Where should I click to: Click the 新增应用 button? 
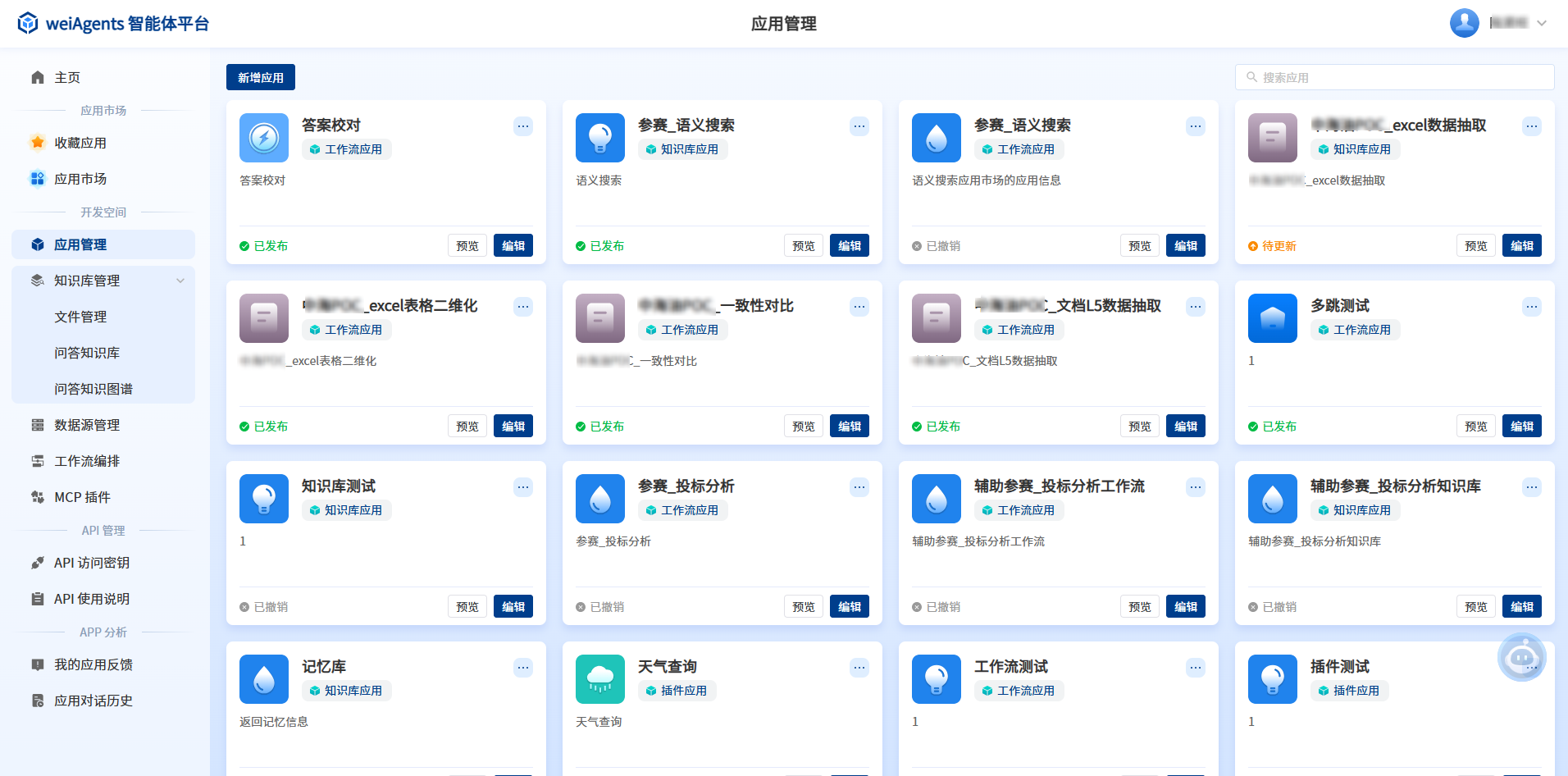pyautogui.click(x=261, y=77)
